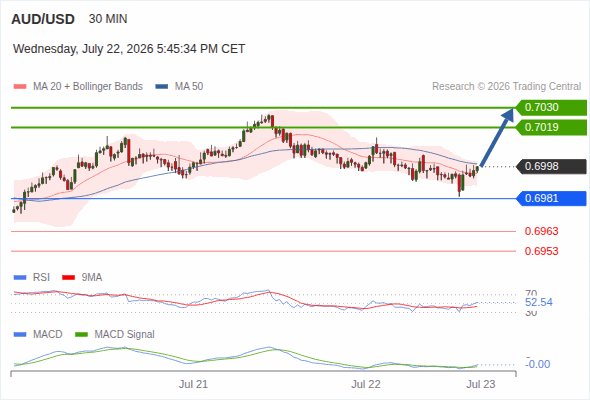590x400 pixels.
Task: Click the MACD blue legend marker
Action: (20, 335)
